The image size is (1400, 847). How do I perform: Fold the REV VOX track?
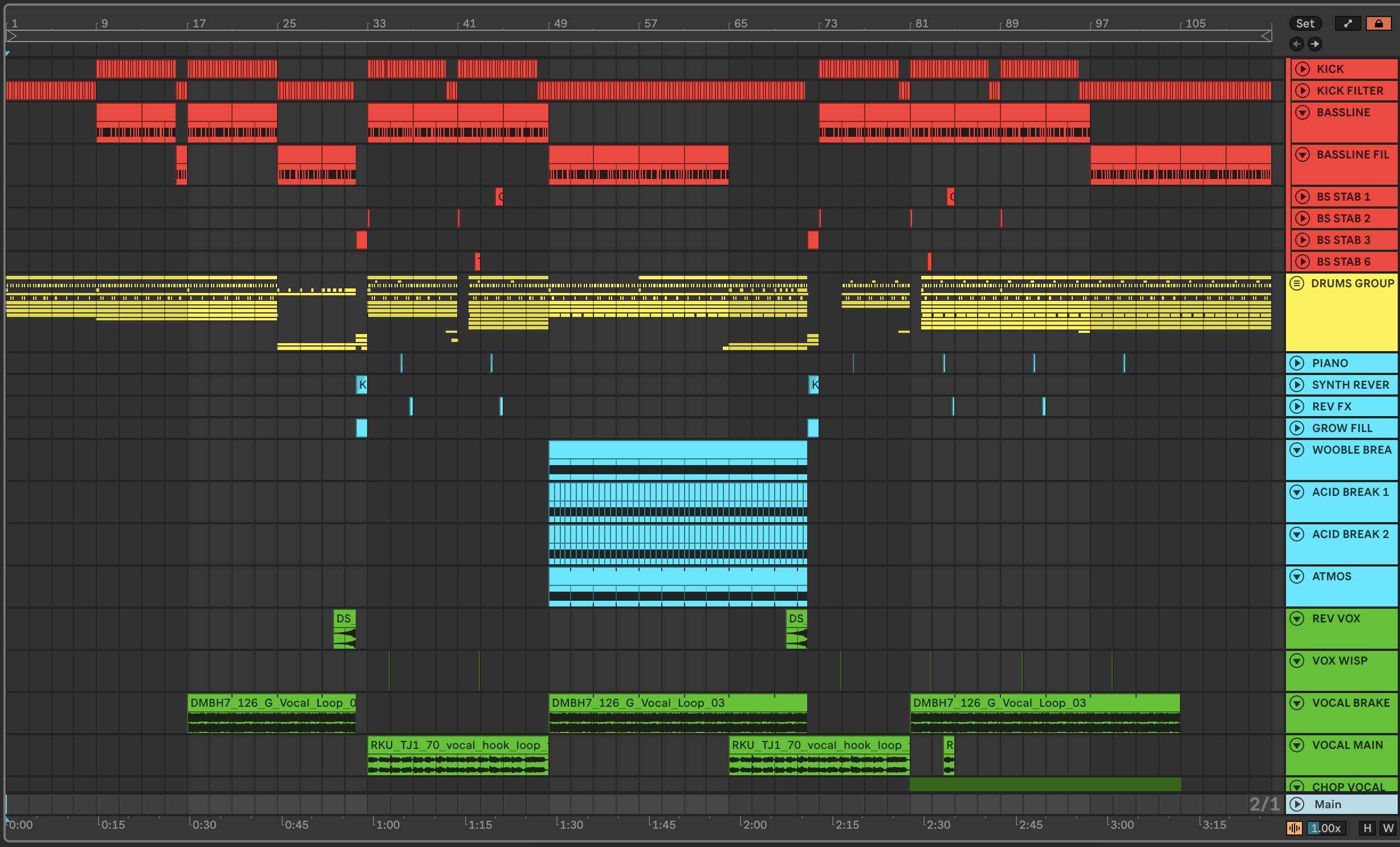(x=1297, y=618)
